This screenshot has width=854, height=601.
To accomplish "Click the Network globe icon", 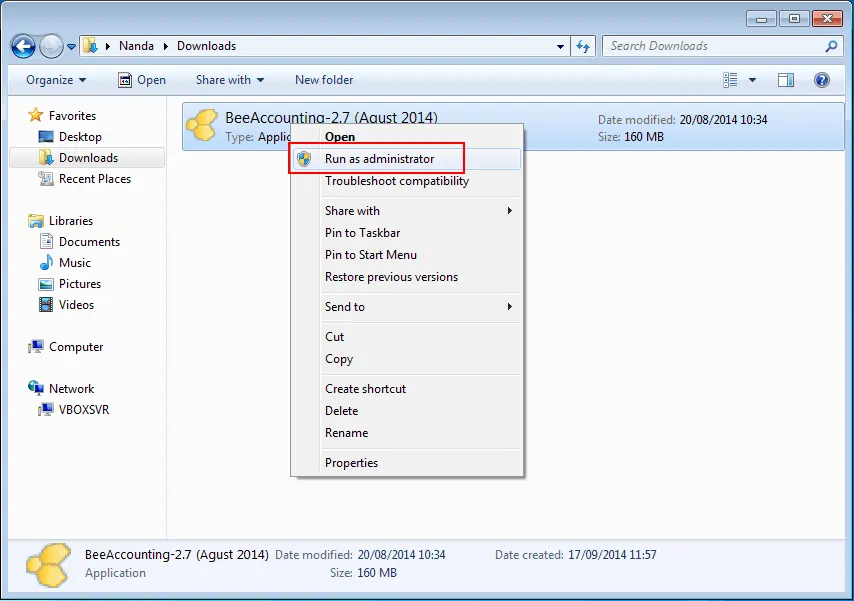I will 36,388.
